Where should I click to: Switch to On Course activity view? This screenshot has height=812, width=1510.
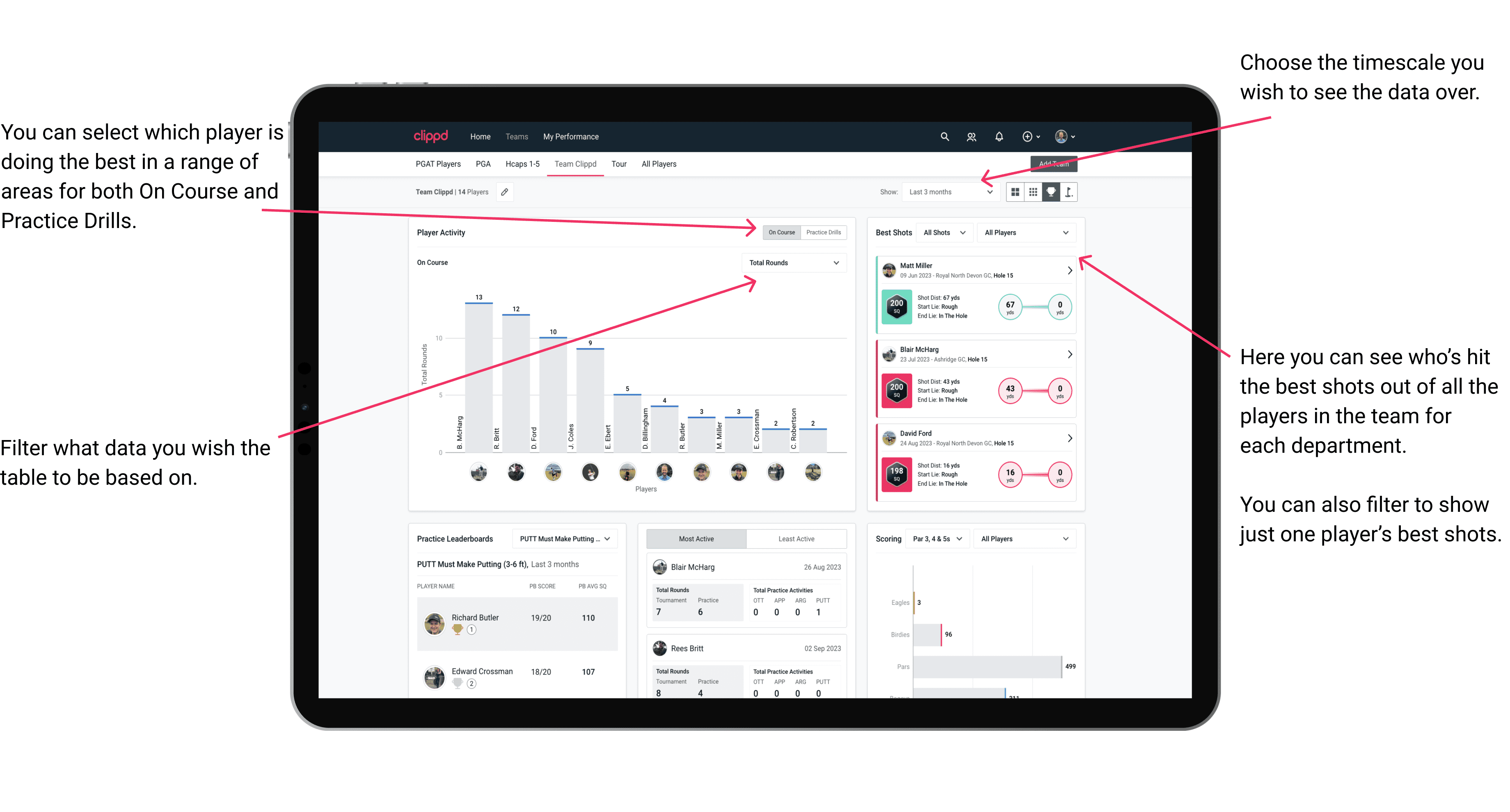click(779, 232)
